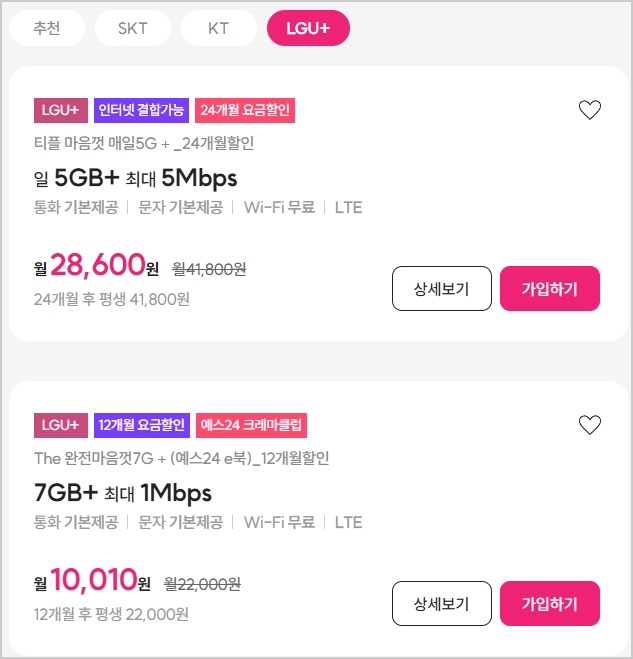The image size is (633, 659).
Task: Click the LGU+ badge on second plan
Action: point(61,425)
